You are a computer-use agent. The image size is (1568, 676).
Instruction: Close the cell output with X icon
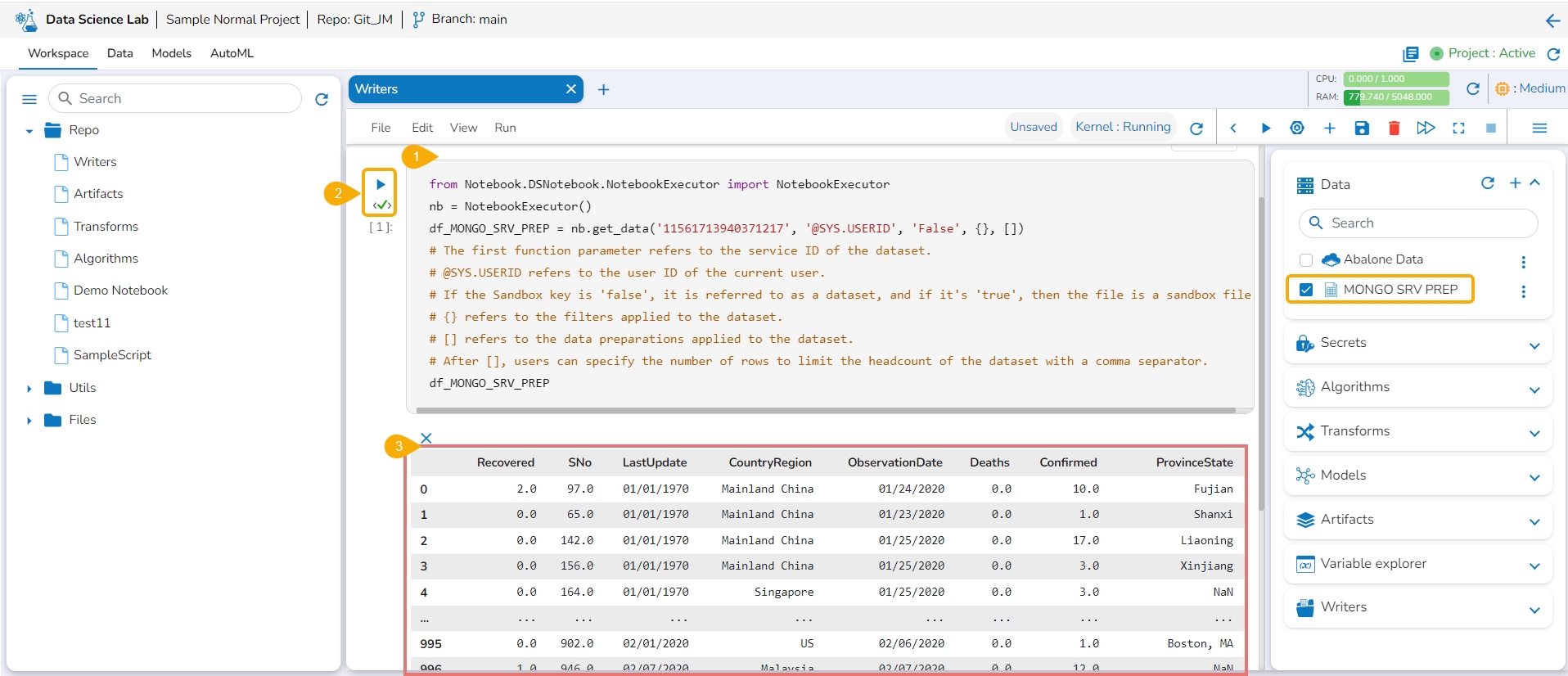click(x=426, y=439)
